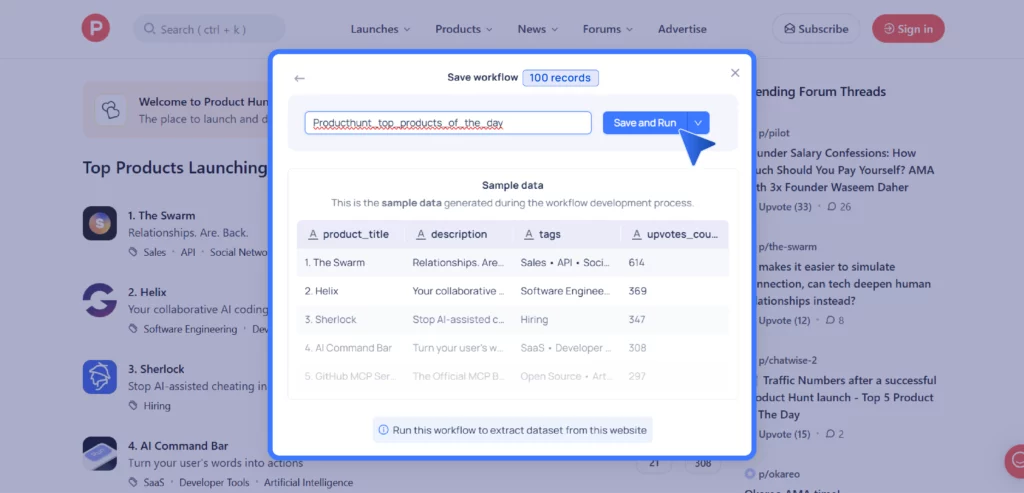
Task: Click the upvotes_cou... column header
Action: (675, 234)
